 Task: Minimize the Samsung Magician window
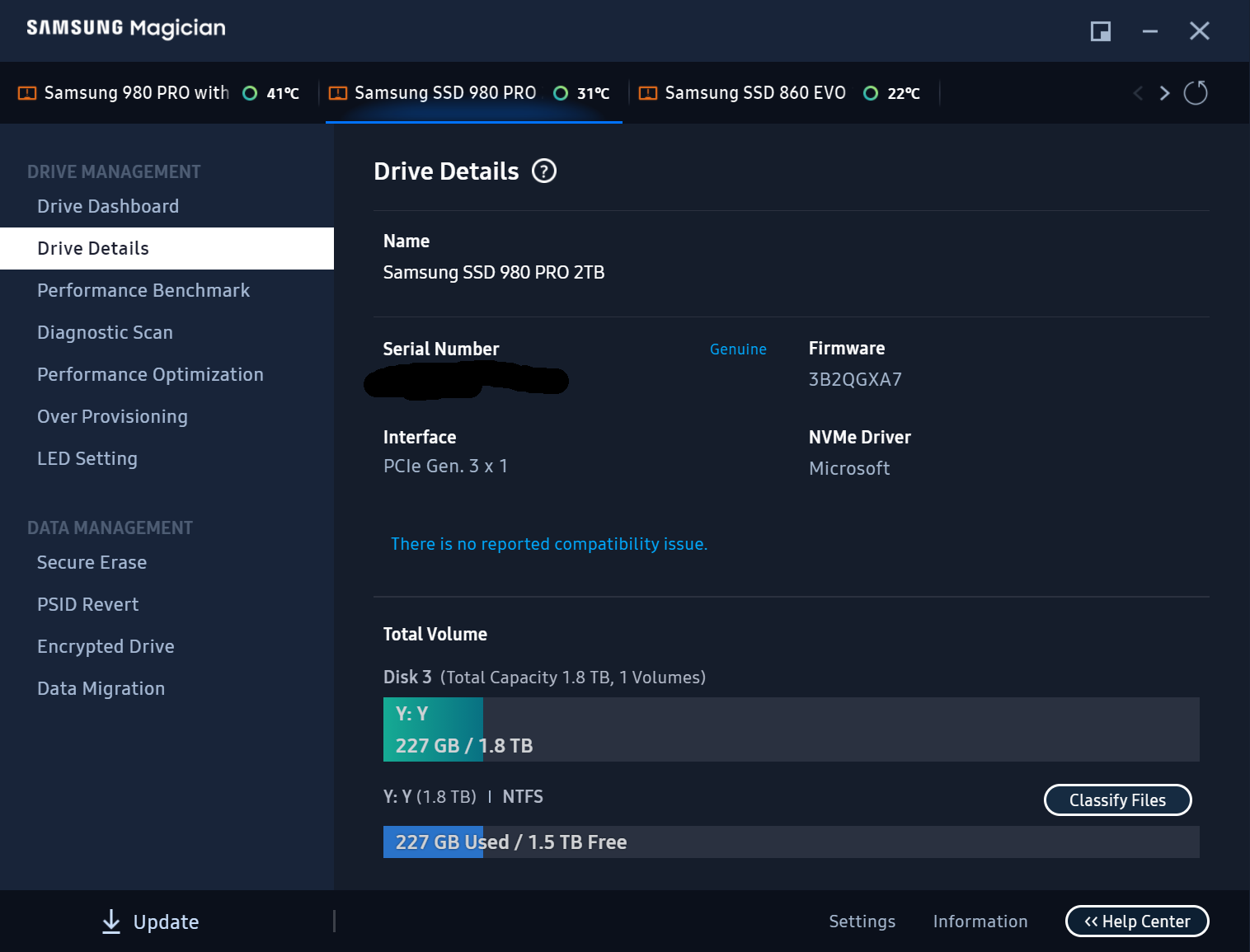1150,31
